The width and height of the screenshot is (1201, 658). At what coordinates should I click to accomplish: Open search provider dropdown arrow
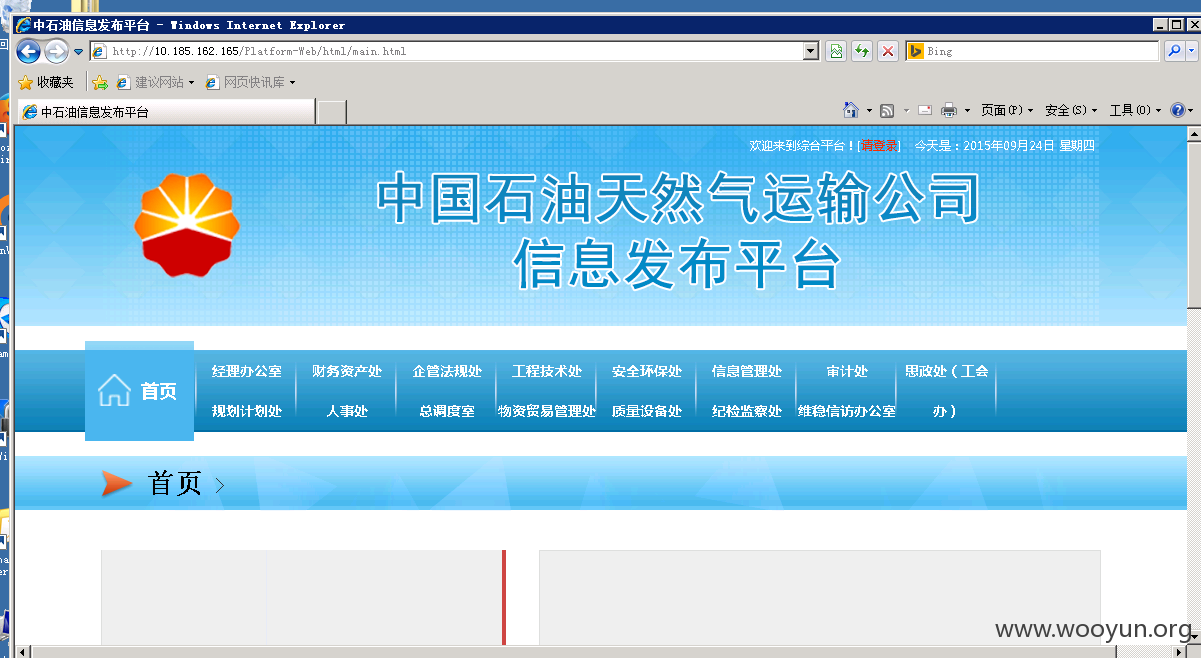pos(1191,51)
